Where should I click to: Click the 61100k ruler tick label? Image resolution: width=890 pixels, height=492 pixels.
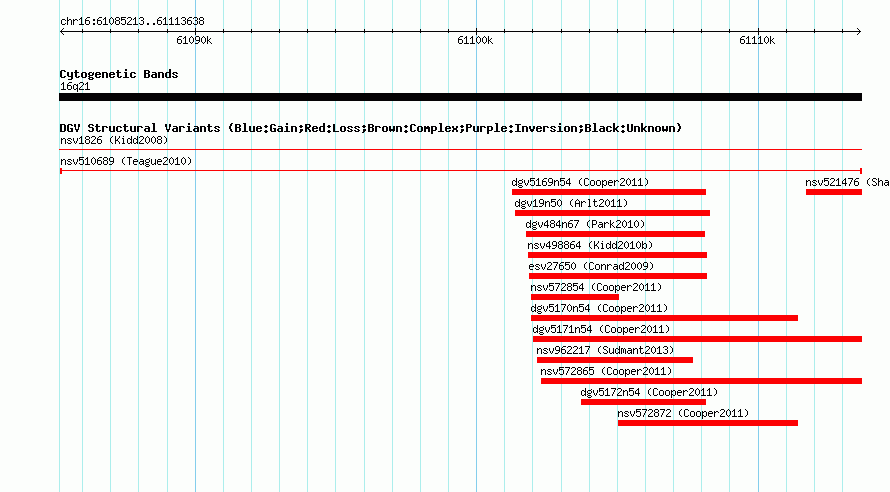(x=475, y=40)
